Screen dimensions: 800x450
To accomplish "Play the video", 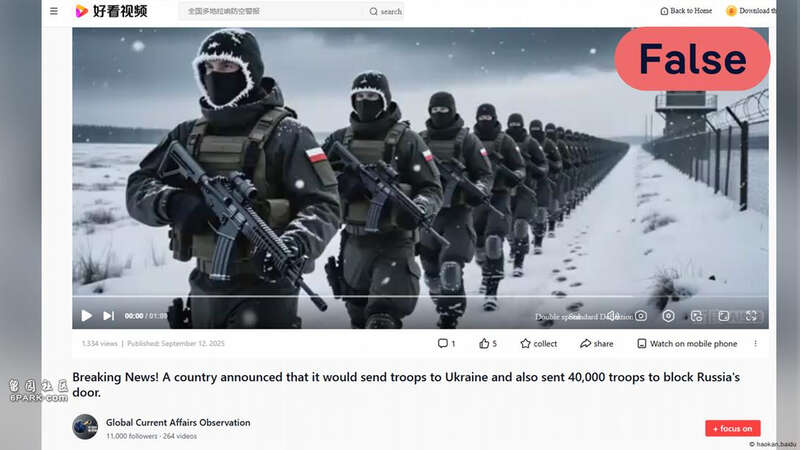I will click(87, 316).
